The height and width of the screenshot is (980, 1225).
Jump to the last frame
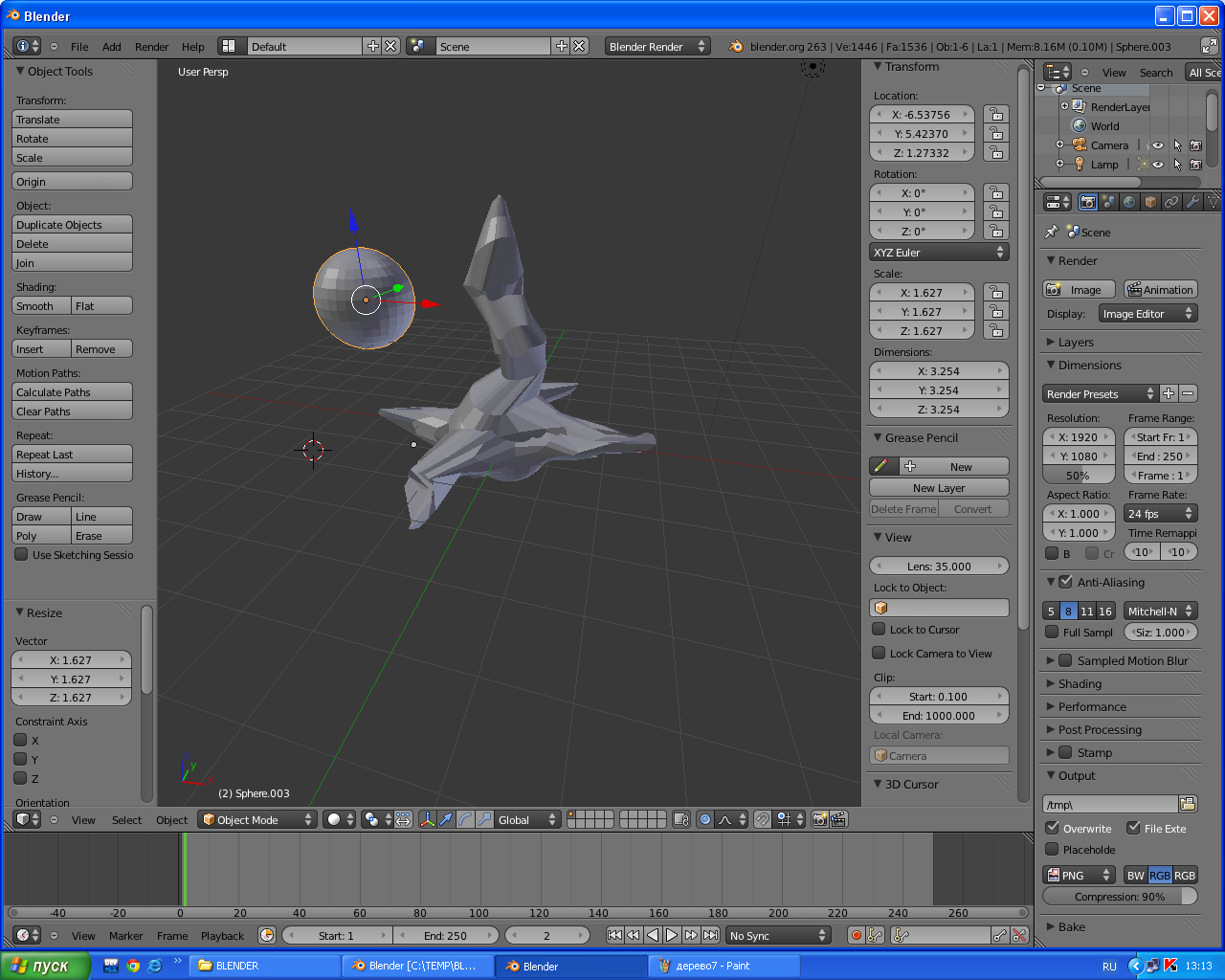click(x=710, y=935)
